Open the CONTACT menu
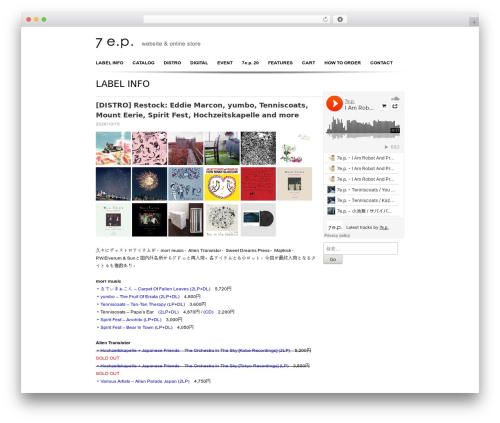Viewport: 500px width, 423px height. (x=381, y=63)
